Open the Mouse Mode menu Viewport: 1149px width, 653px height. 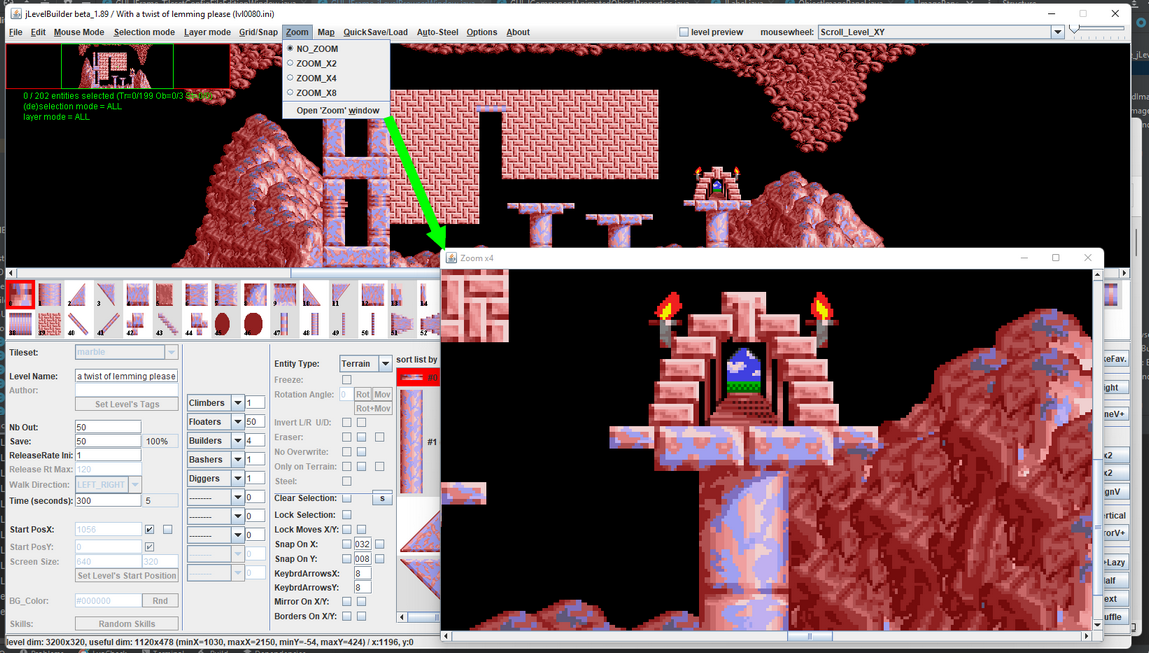[79, 32]
